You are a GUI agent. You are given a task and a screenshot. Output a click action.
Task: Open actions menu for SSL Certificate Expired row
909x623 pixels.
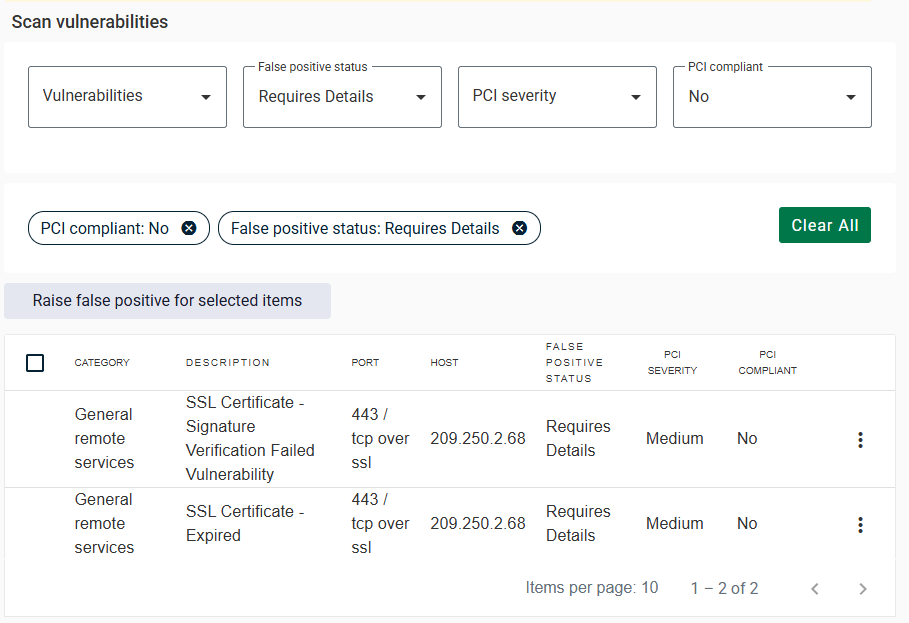pyautogui.click(x=860, y=525)
